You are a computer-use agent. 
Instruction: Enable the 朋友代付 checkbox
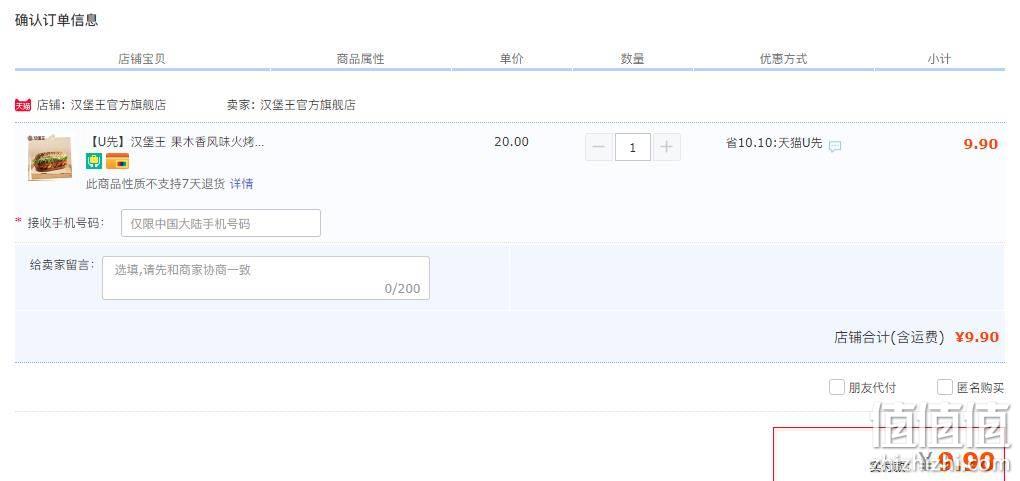pos(837,387)
